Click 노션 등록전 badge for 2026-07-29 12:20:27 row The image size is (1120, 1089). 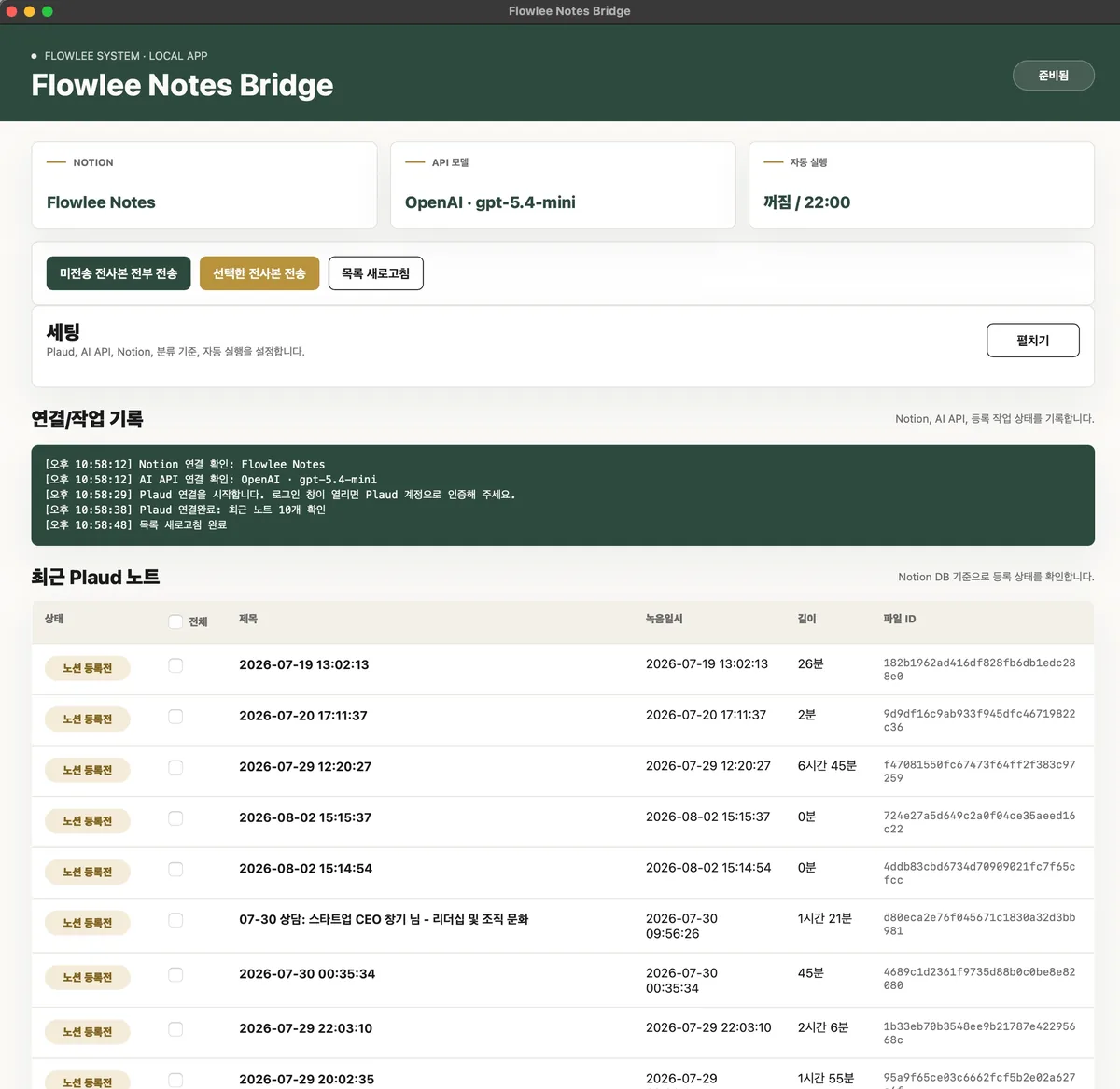tap(88, 770)
